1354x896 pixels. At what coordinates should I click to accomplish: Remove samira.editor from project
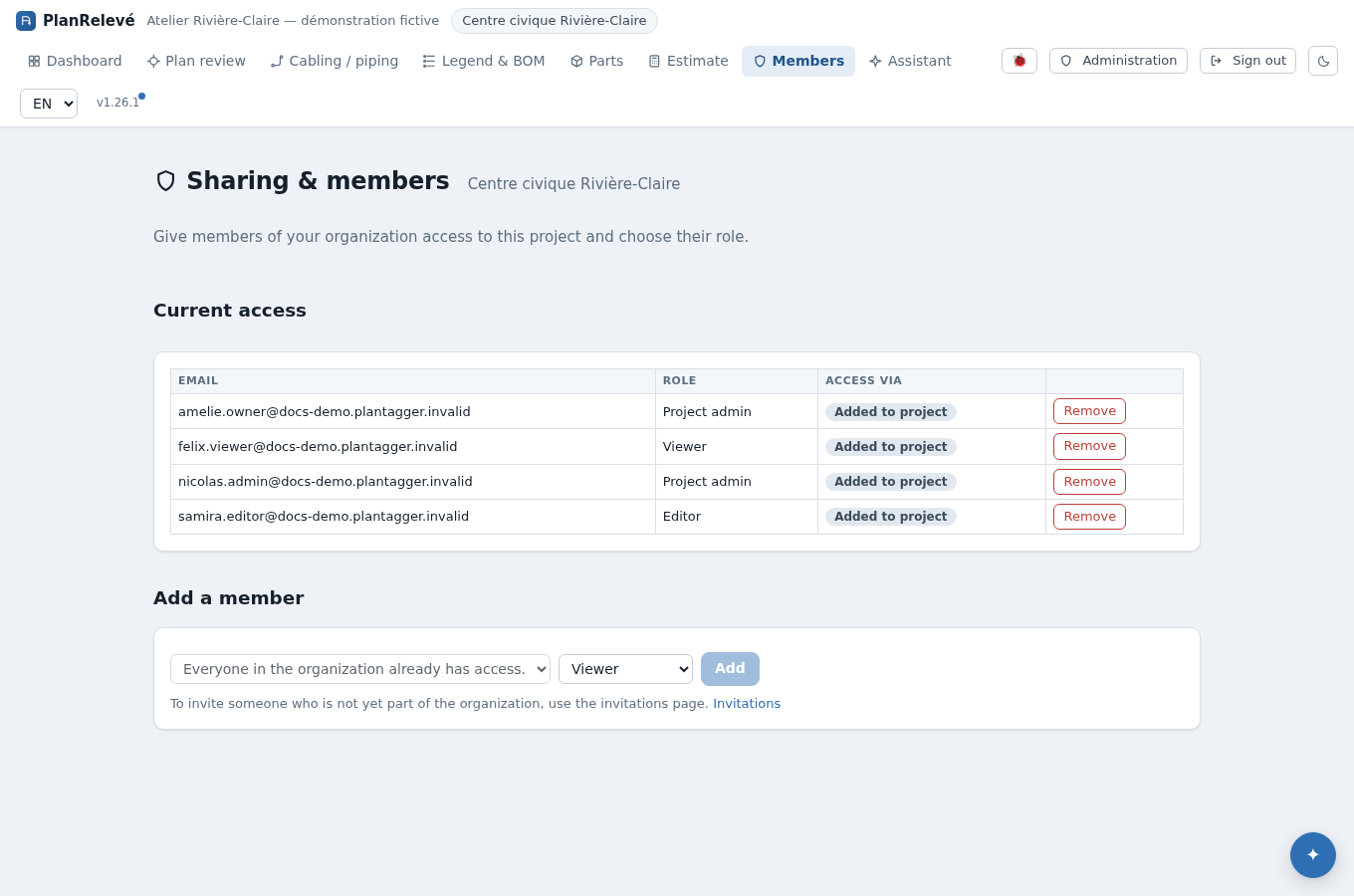[1089, 517]
